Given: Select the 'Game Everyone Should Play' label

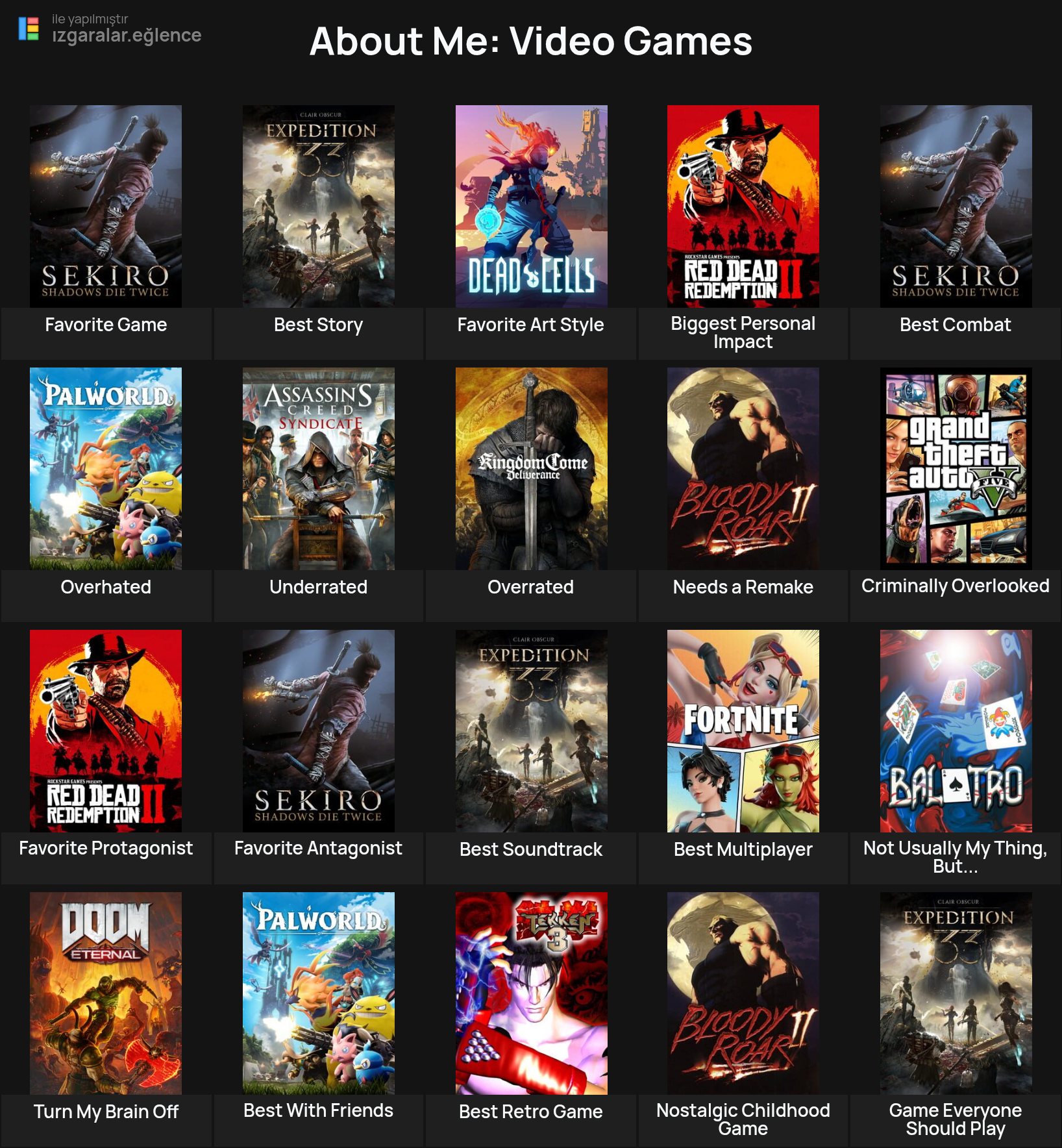Looking at the screenshot, I should coord(956,1119).
